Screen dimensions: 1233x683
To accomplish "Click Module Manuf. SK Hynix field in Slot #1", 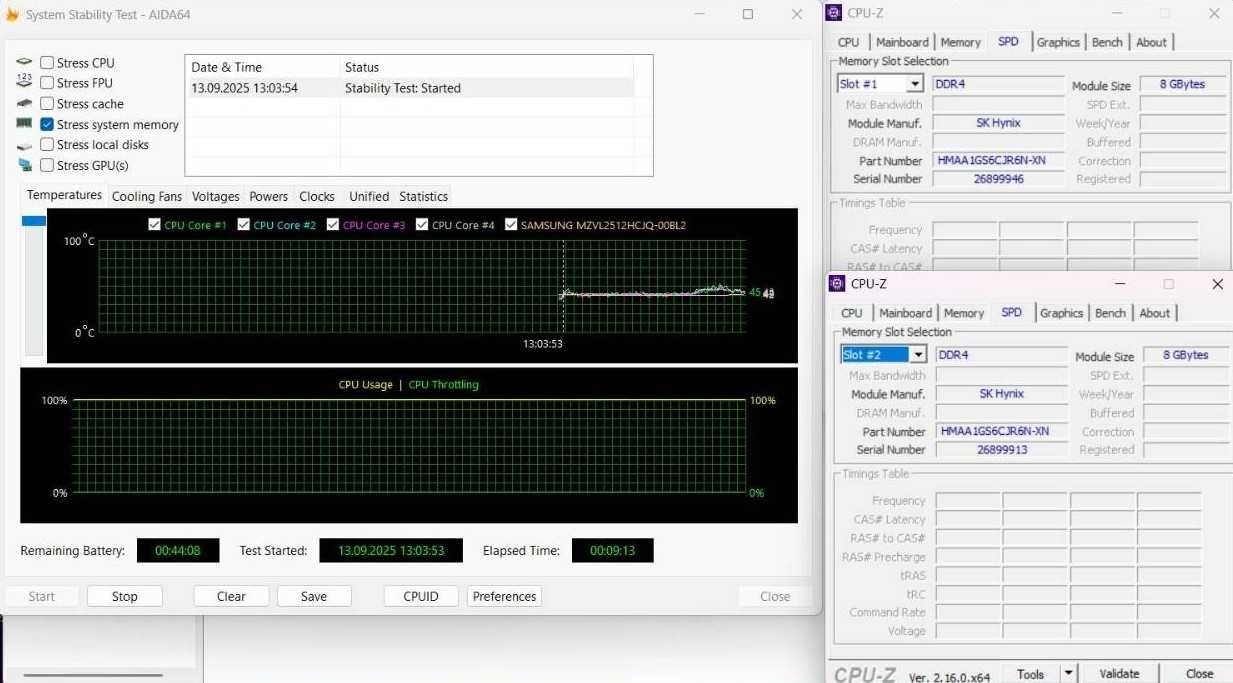I will click(x=998, y=122).
